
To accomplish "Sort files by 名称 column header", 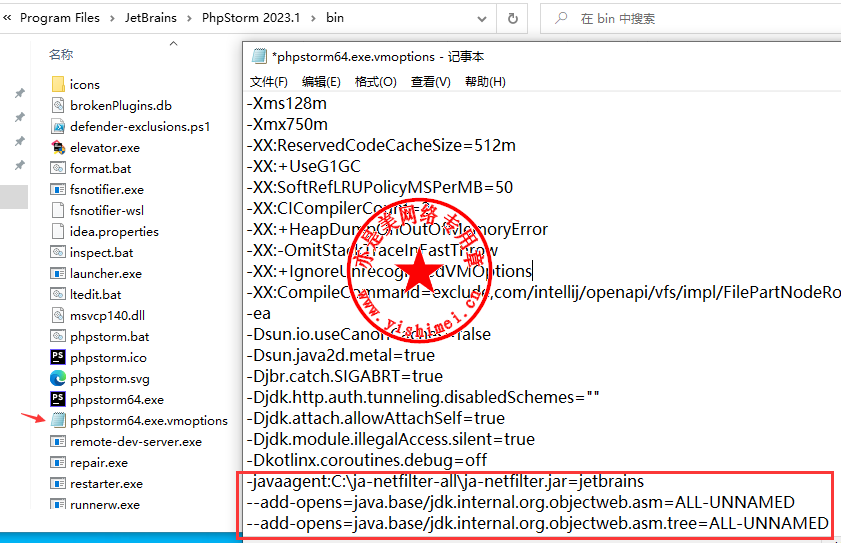I will [x=61, y=54].
